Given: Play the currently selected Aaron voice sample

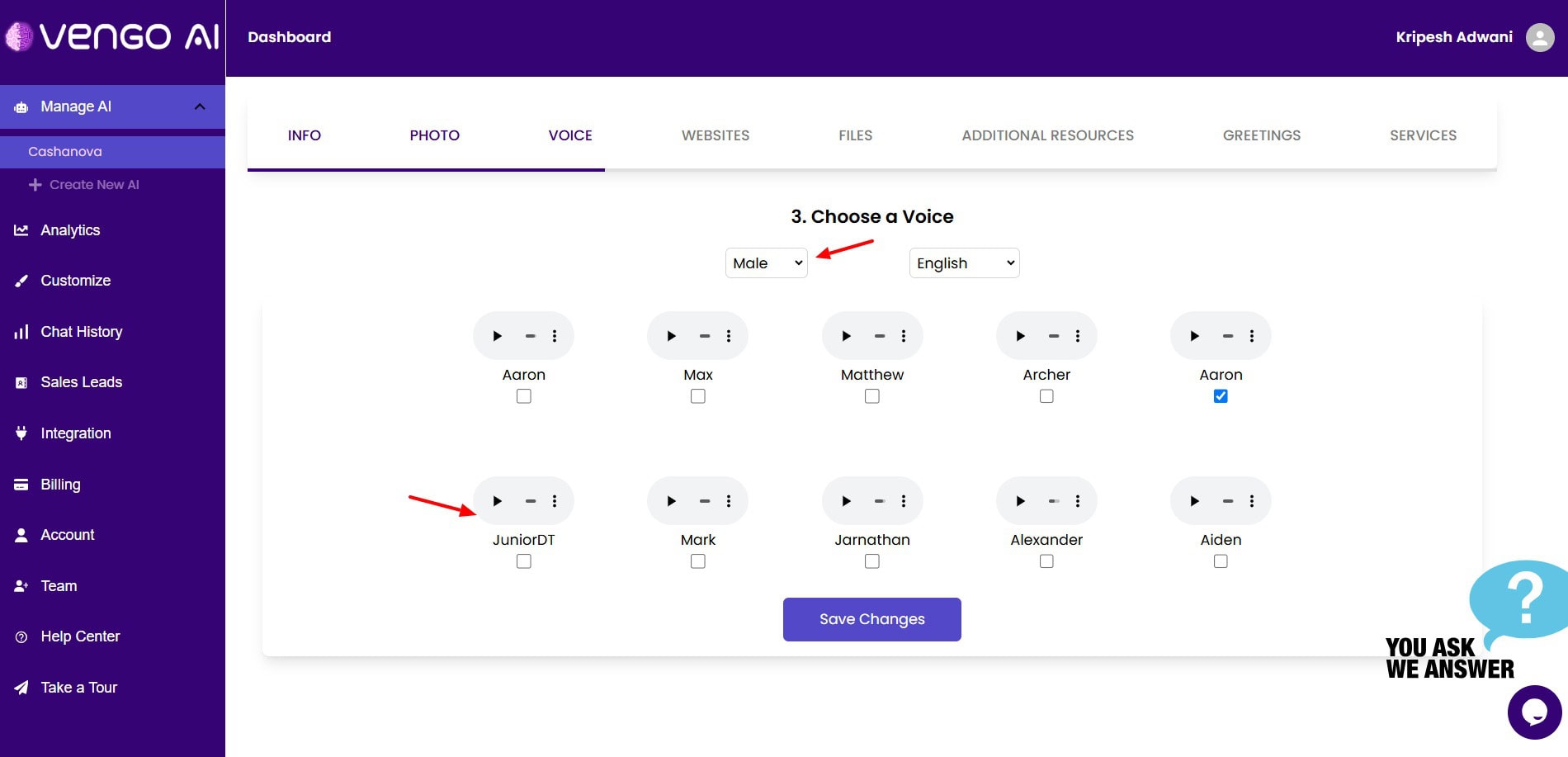Looking at the screenshot, I should click(1195, 336).
